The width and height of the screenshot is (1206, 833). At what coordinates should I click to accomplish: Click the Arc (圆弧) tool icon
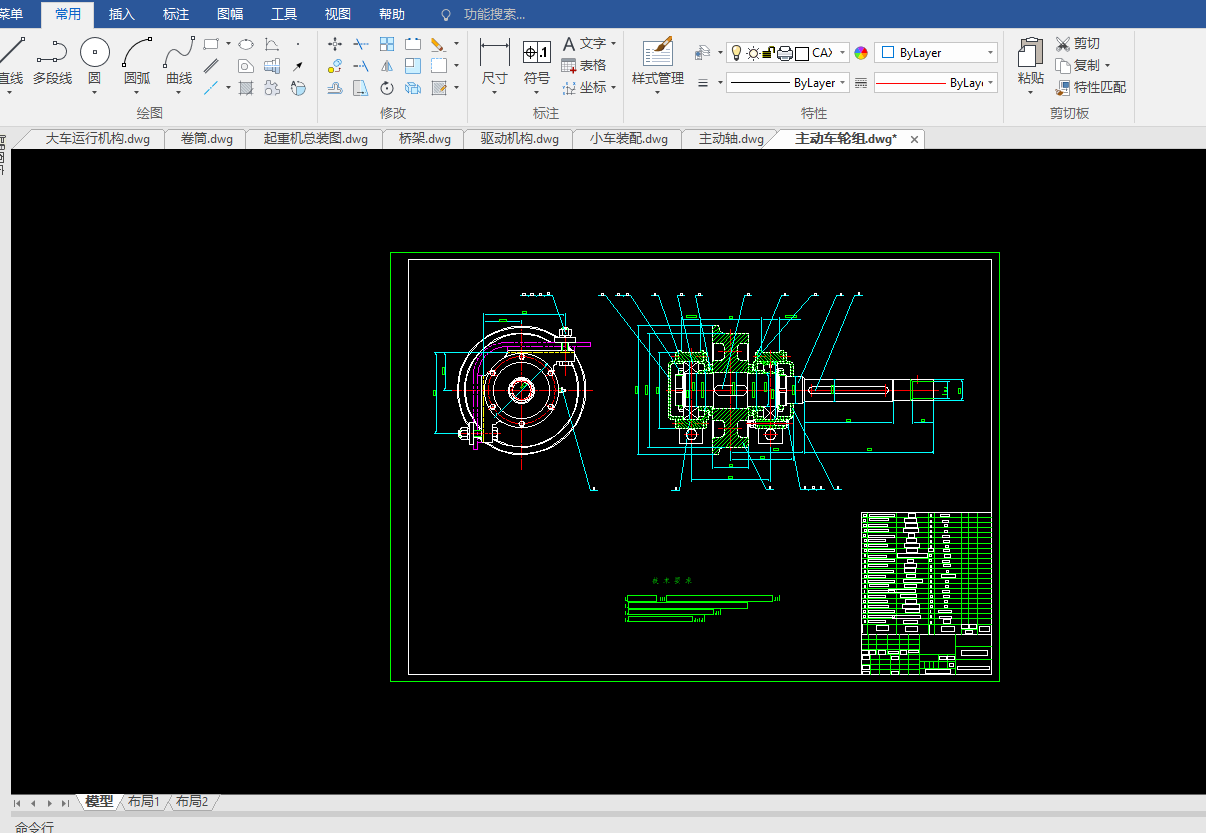click(137, 52)
